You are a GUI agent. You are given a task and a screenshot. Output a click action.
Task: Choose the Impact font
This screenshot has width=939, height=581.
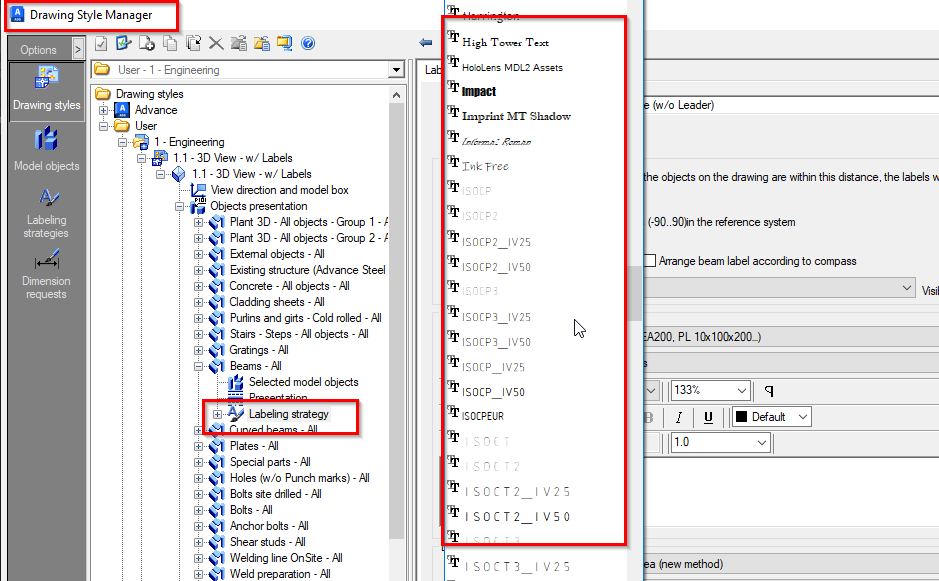coord(479,91)
